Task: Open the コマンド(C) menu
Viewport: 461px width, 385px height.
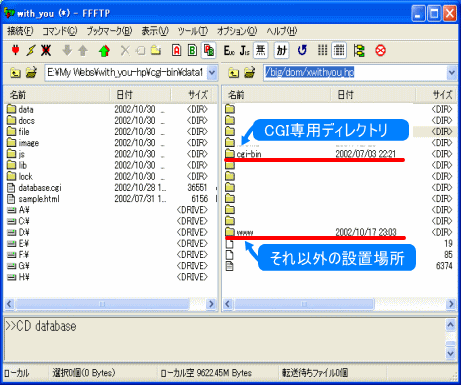Action: (60, 31)
